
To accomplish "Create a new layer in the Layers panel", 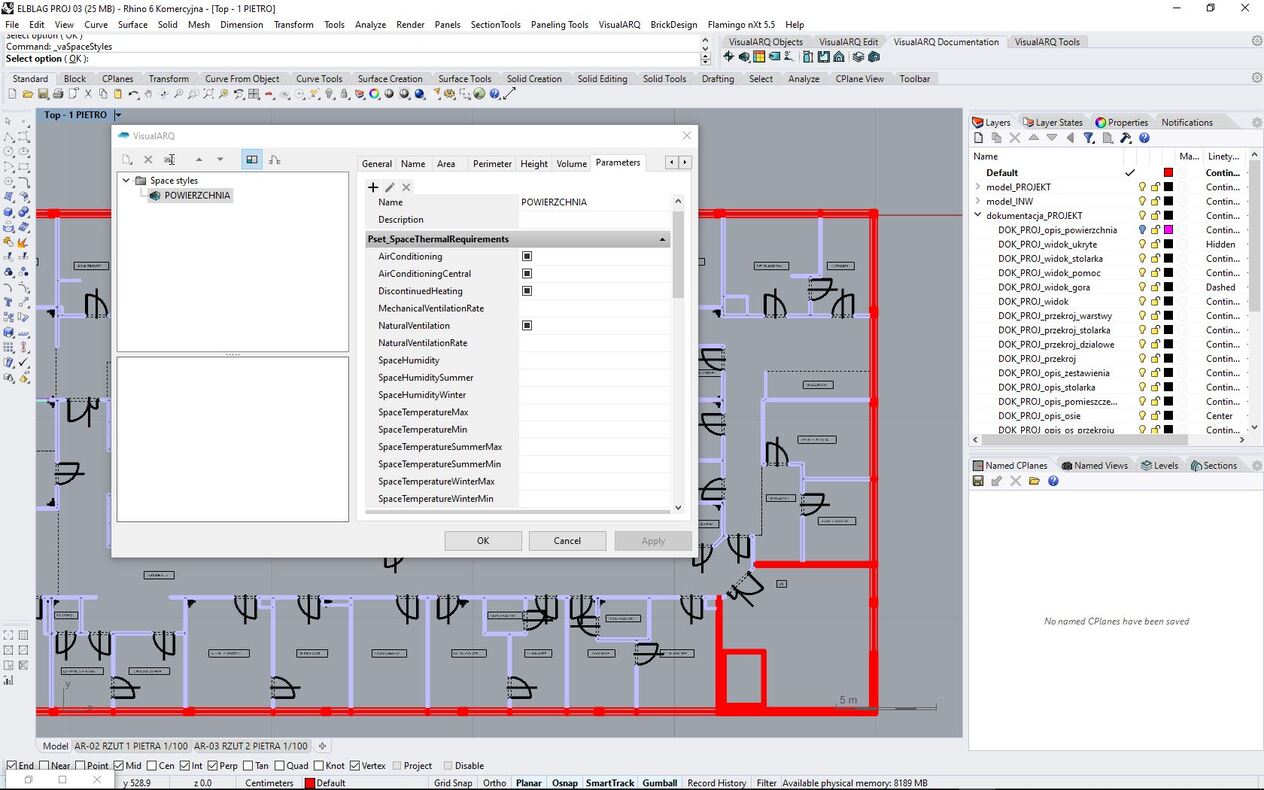I will (979, 137).
